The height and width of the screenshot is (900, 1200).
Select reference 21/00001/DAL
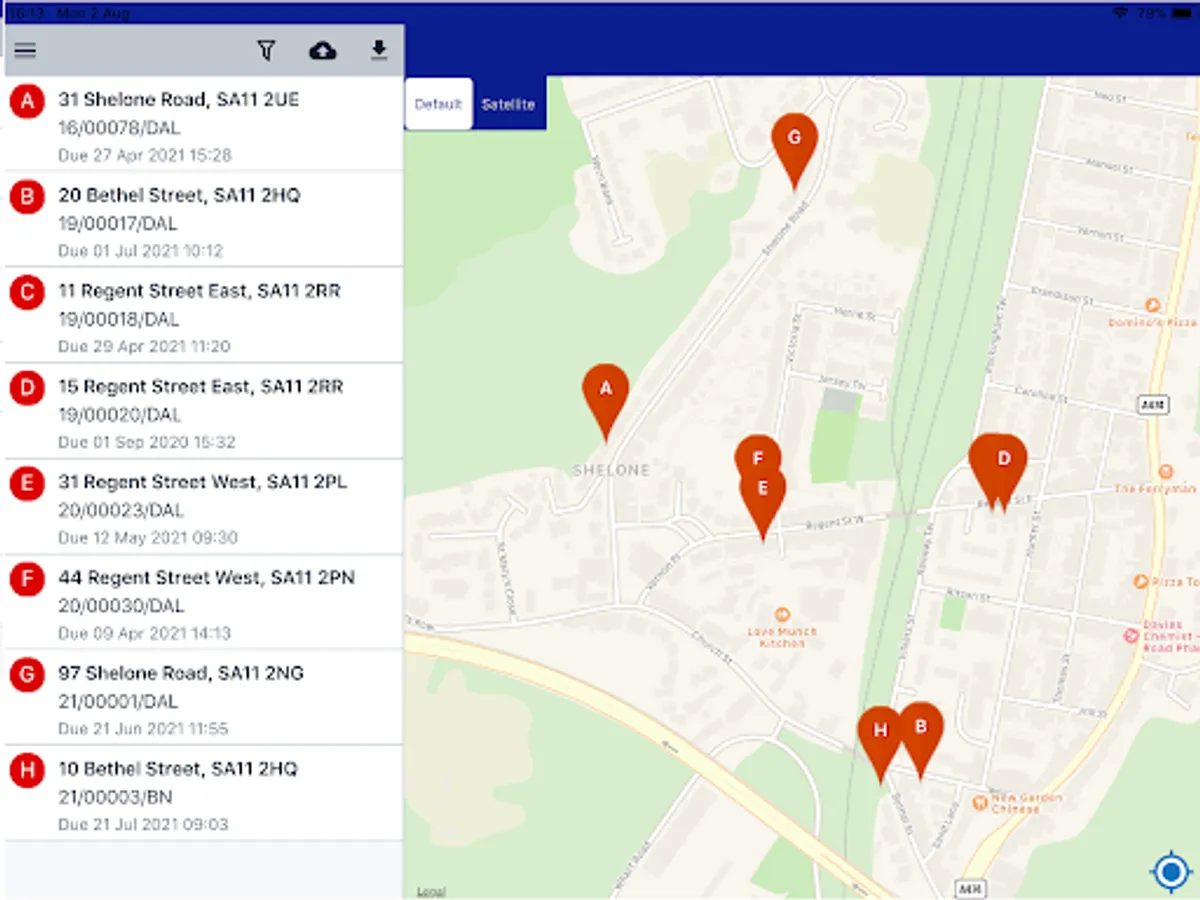pyautogui.click(x=118, y=701)
